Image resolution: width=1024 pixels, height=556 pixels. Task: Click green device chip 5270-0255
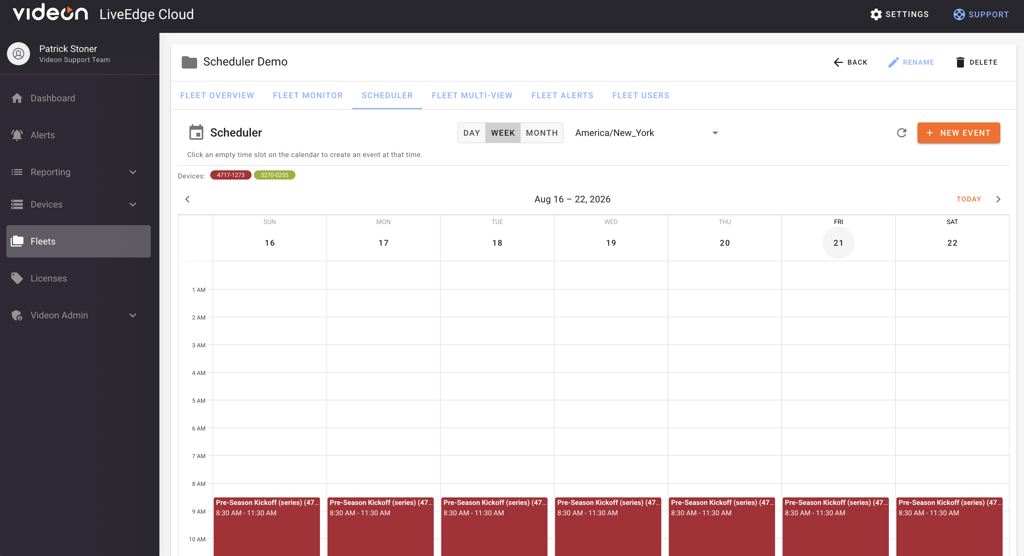coord(274,175)
